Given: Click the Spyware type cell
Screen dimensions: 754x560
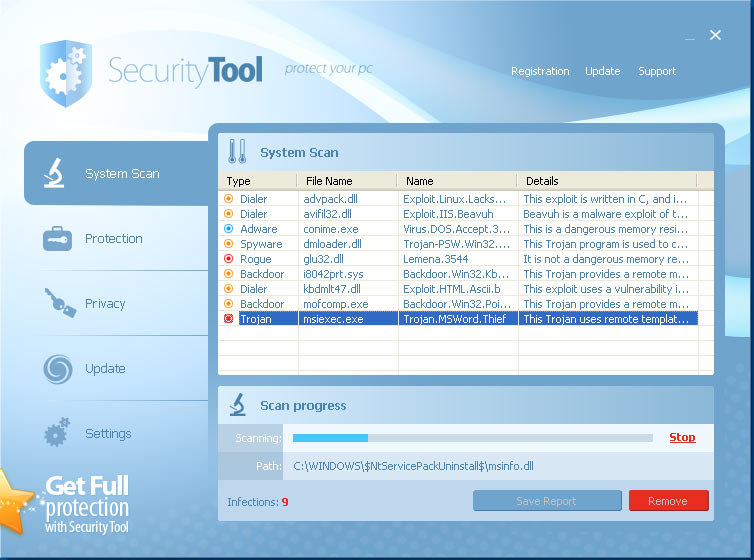Looking at the screenshot, I should [261, 244].
